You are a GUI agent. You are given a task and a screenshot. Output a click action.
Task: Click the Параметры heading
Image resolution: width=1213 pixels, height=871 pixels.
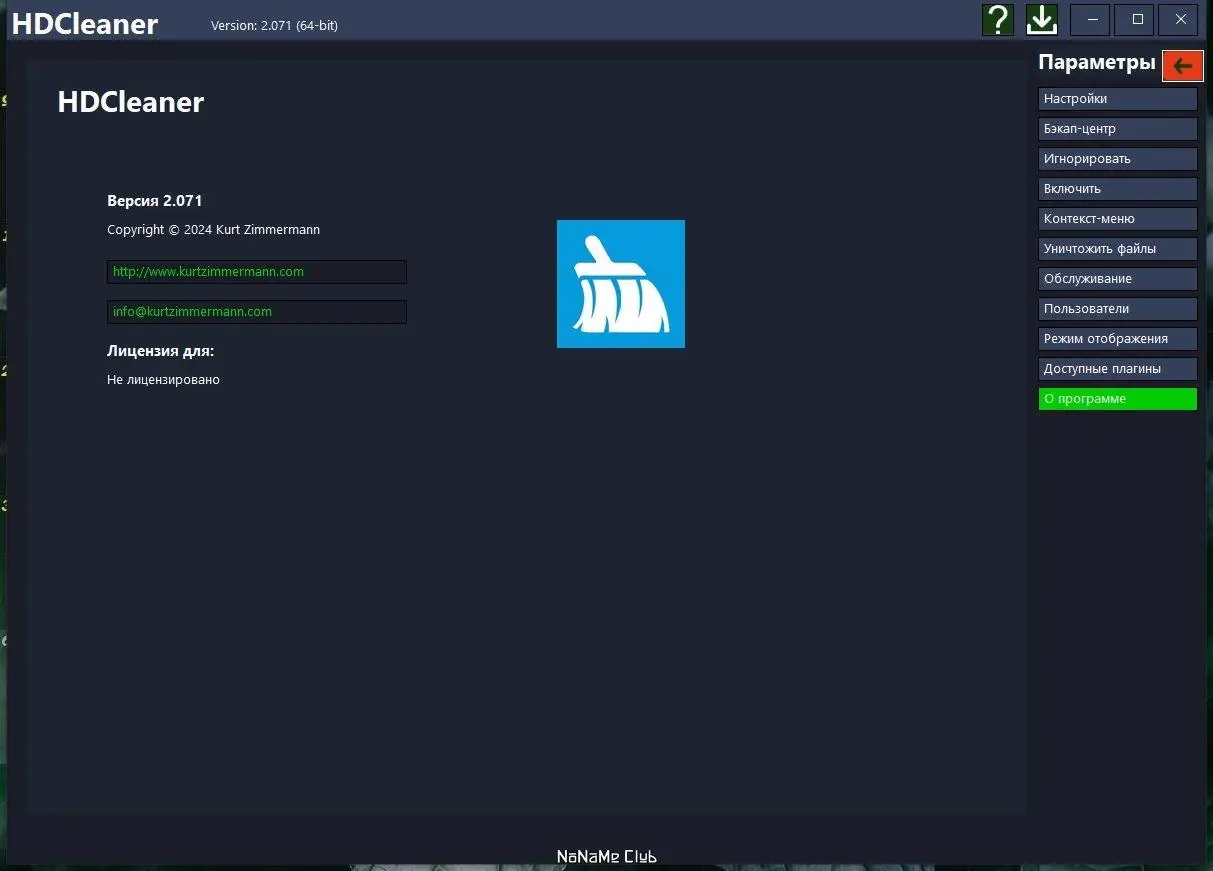coord(1097,63)
